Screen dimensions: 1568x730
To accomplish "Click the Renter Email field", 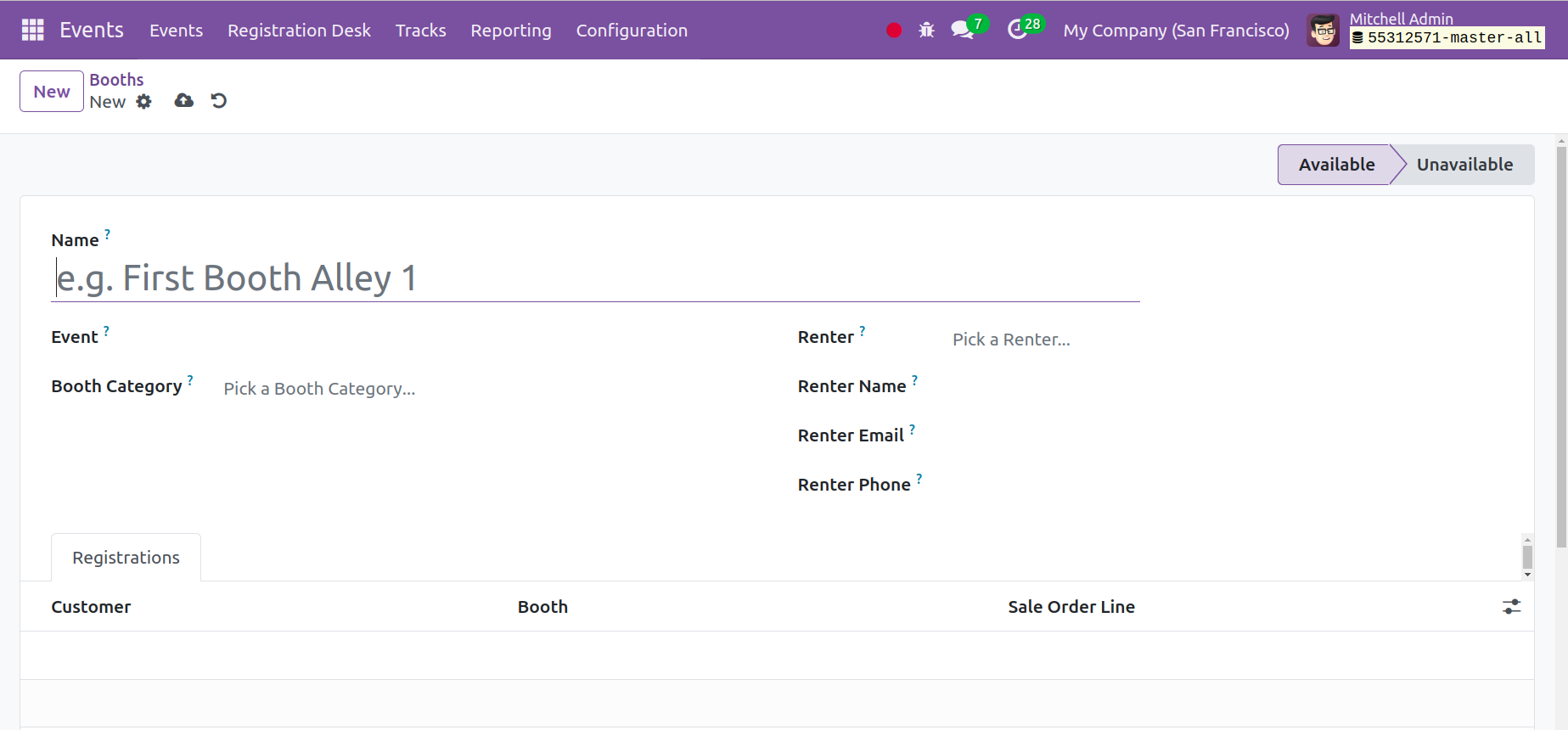I will [x=1227, y=438].
